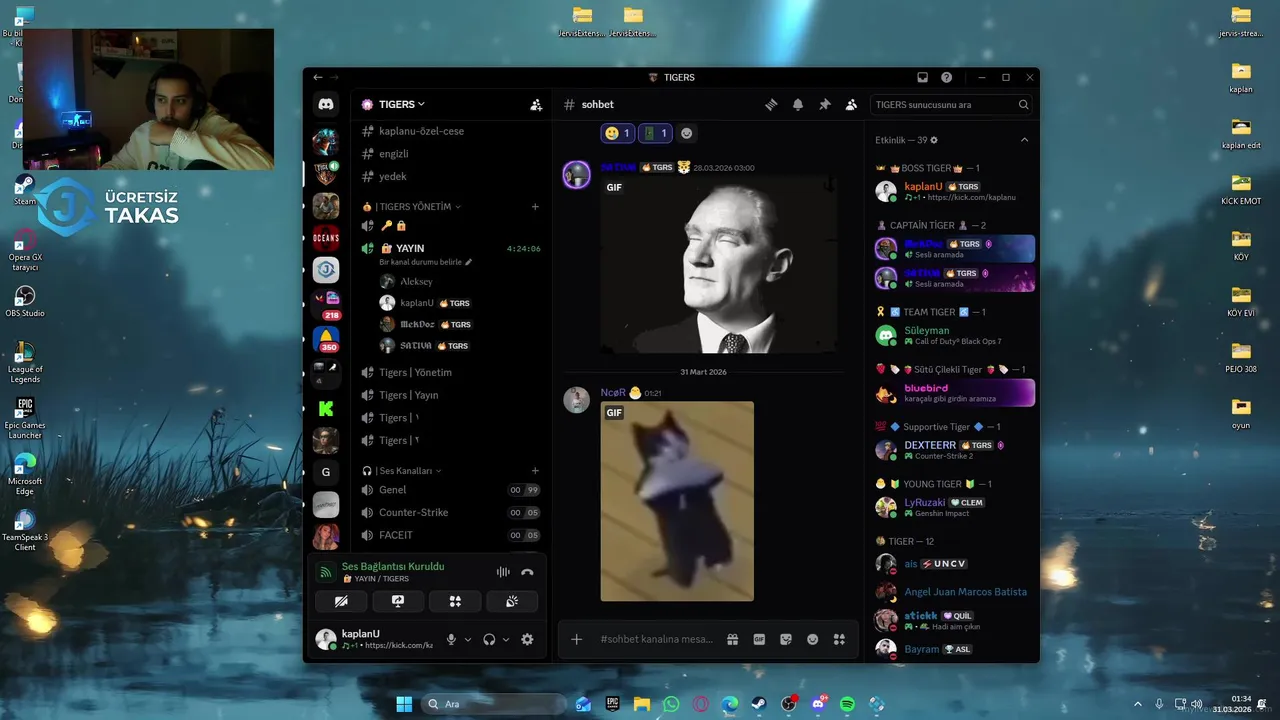Show pinned messages pin icon
1280x720 pixels.
click(x=825, y=104)
